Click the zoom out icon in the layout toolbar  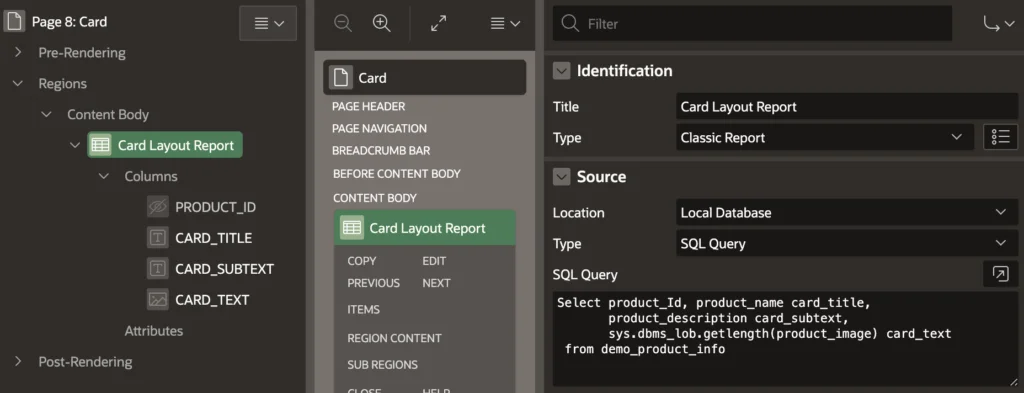tap(343, 23)
